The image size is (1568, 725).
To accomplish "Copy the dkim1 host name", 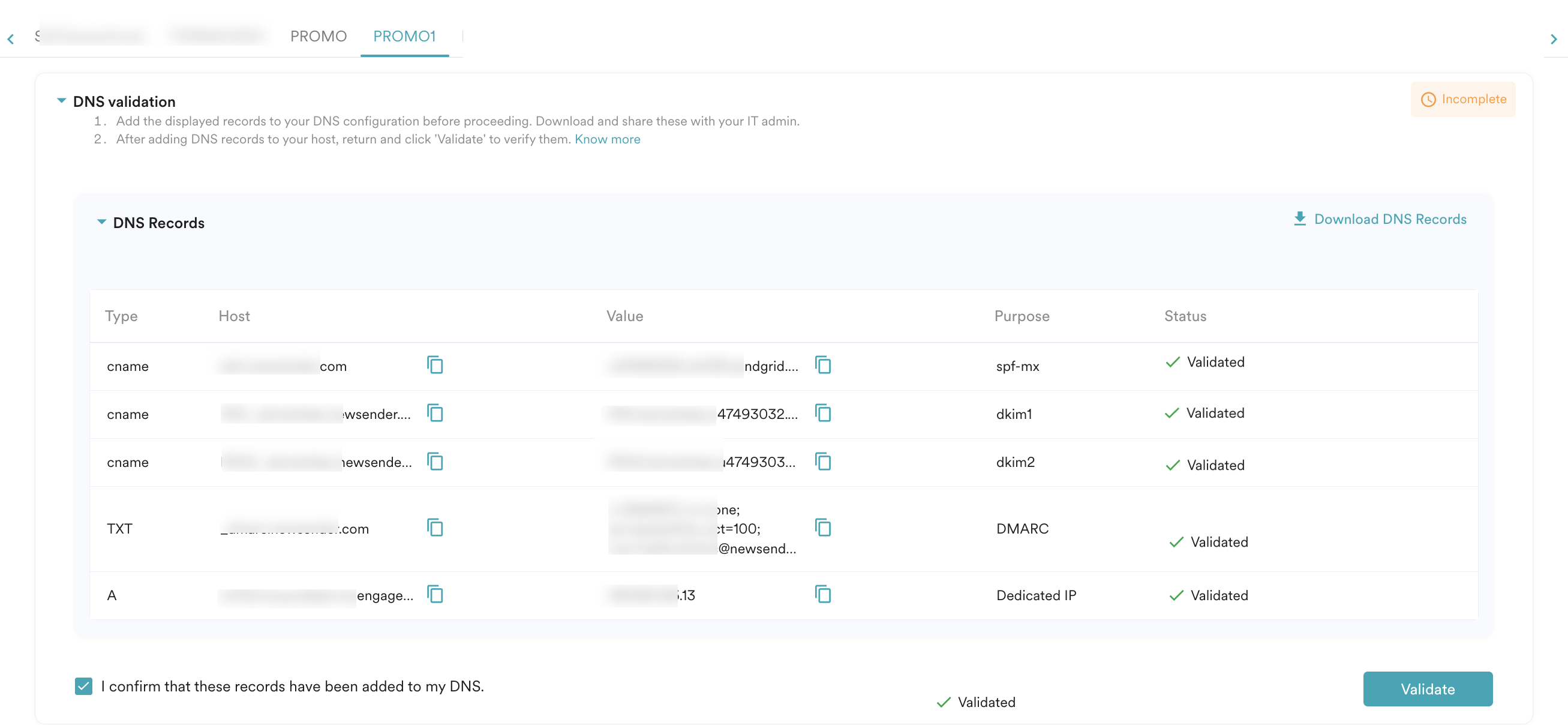I will [435, 413].
